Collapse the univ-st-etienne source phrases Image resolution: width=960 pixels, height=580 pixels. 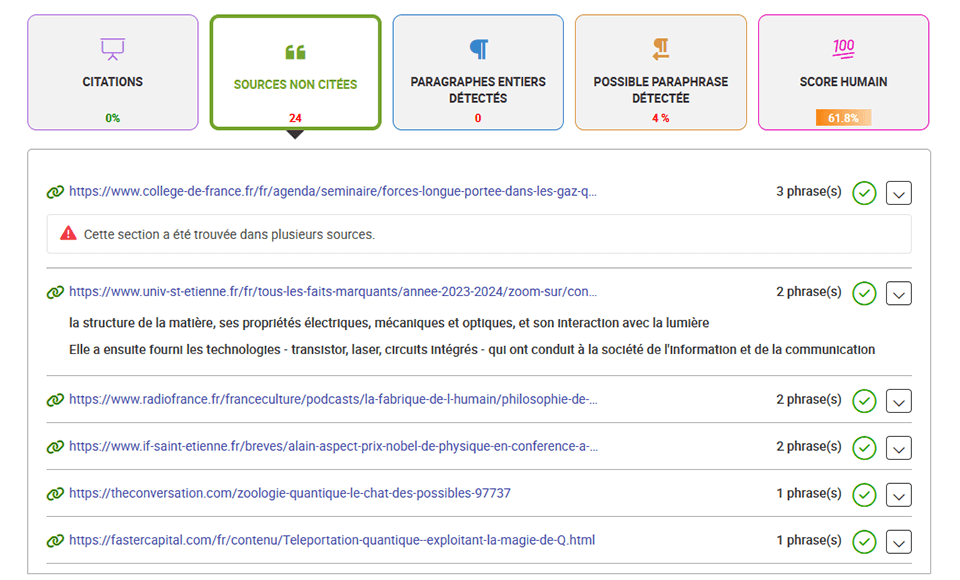pyautogui.click(x=899, y=293)
